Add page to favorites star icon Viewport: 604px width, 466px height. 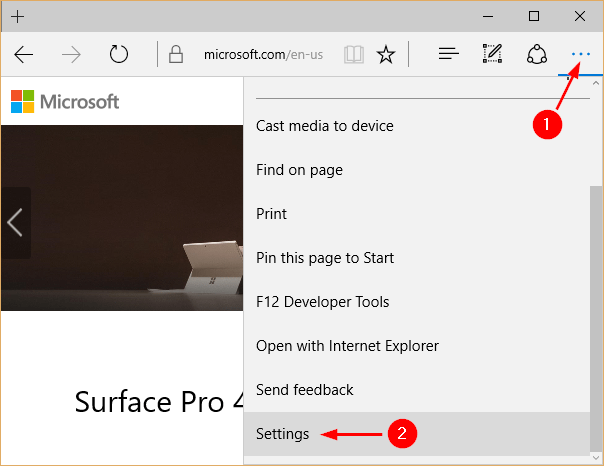click(385, 54)
